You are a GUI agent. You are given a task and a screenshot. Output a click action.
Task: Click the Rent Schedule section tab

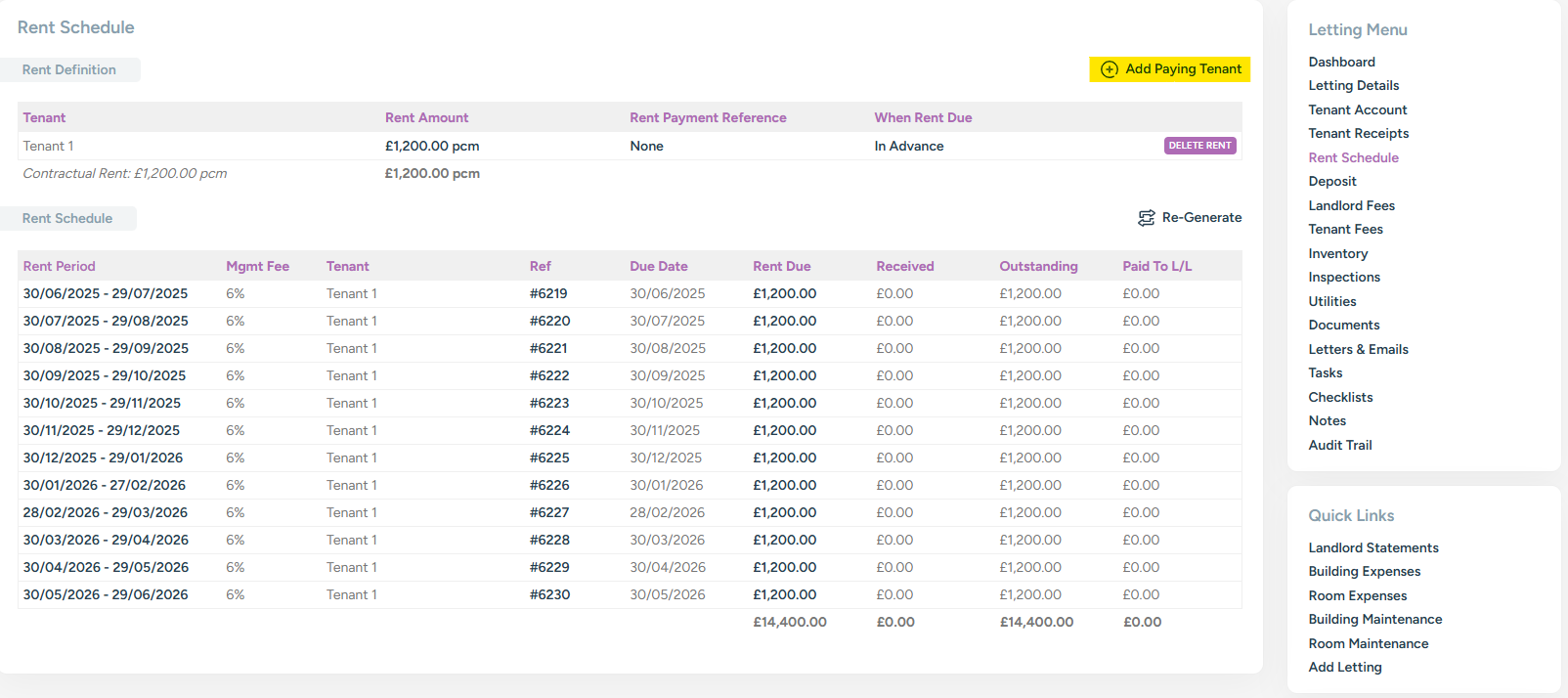67,219
